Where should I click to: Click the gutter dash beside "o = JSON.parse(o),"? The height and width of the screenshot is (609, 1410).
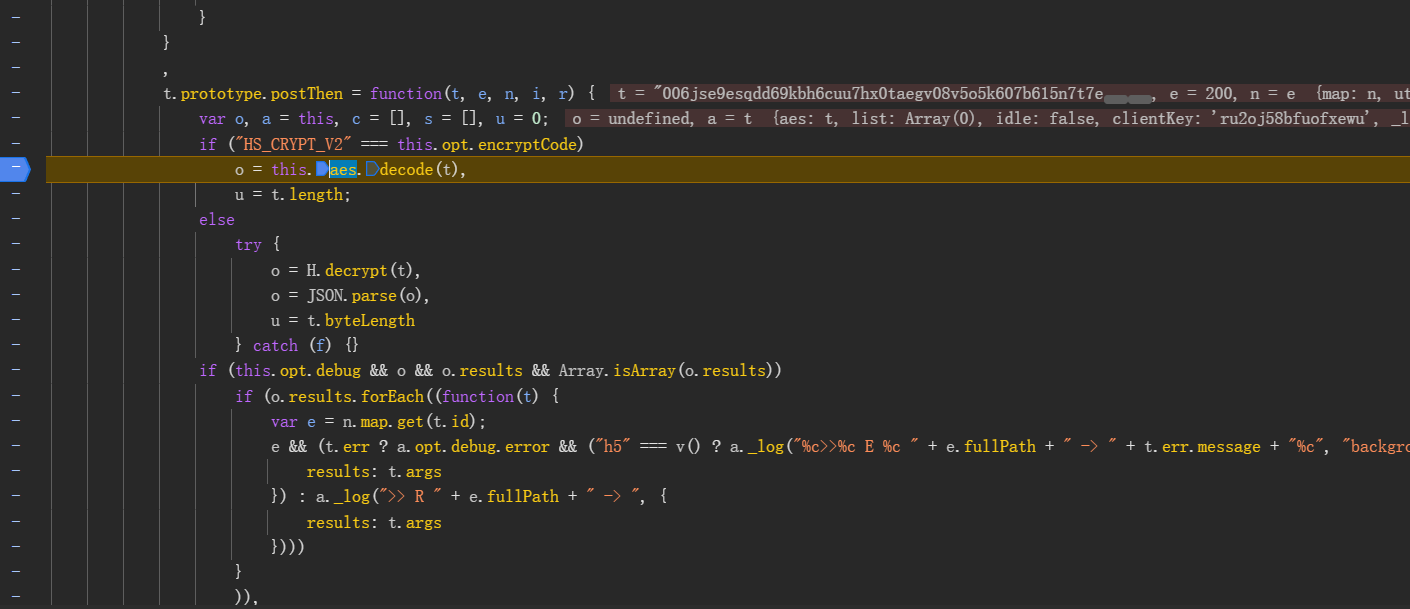16,296
